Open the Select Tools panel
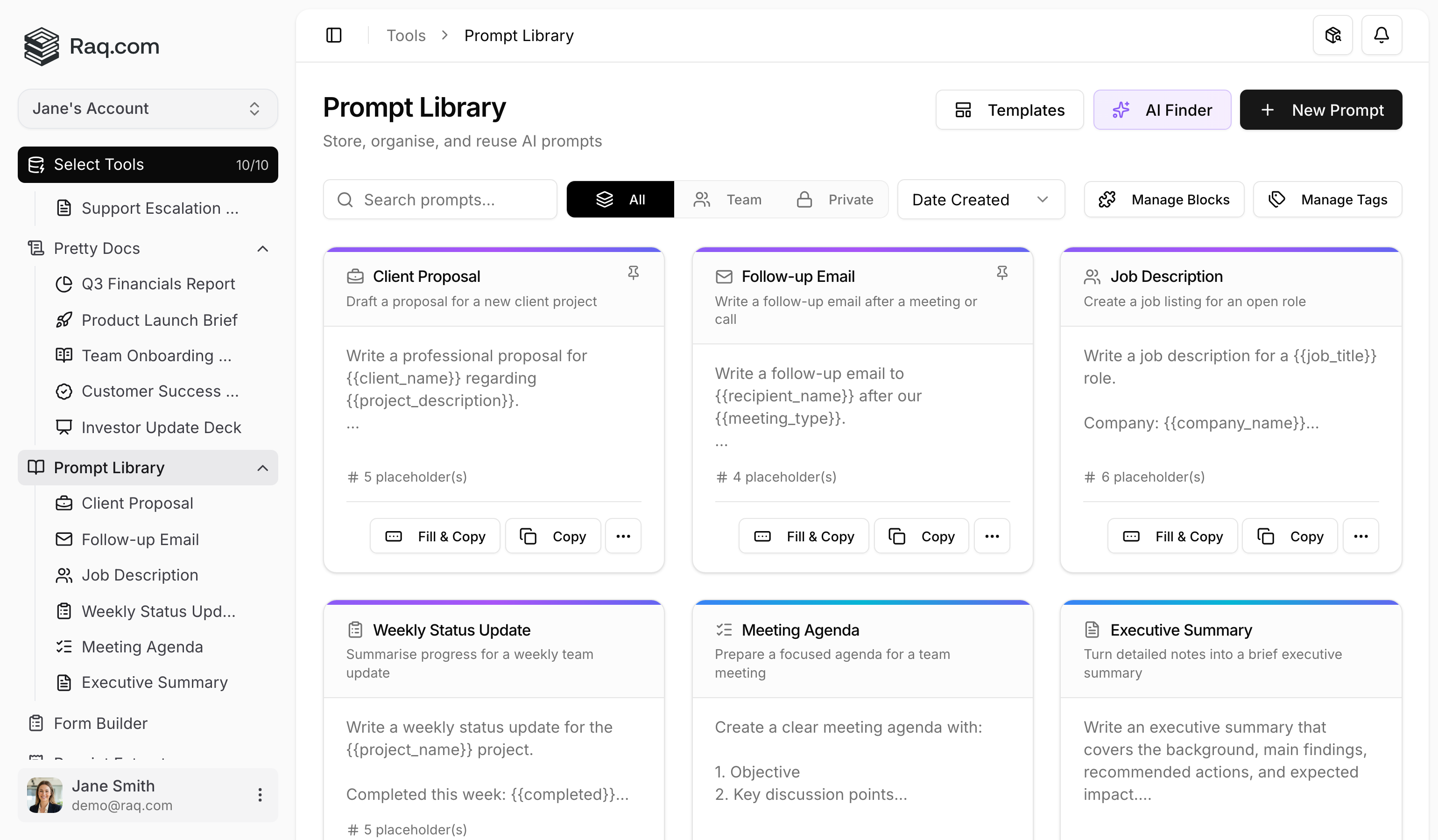This screenshot has height=840, width=1438. coord(148,165)
